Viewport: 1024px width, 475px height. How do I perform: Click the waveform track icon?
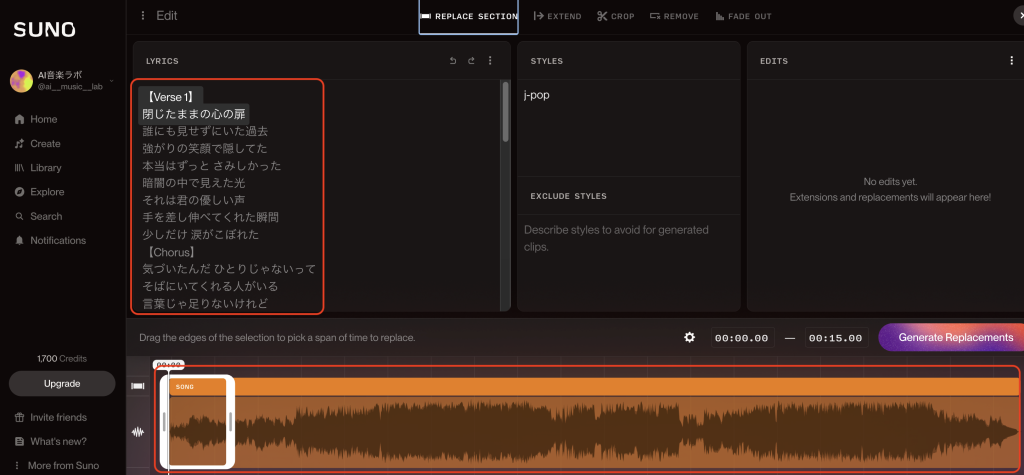tap(138, 432)
